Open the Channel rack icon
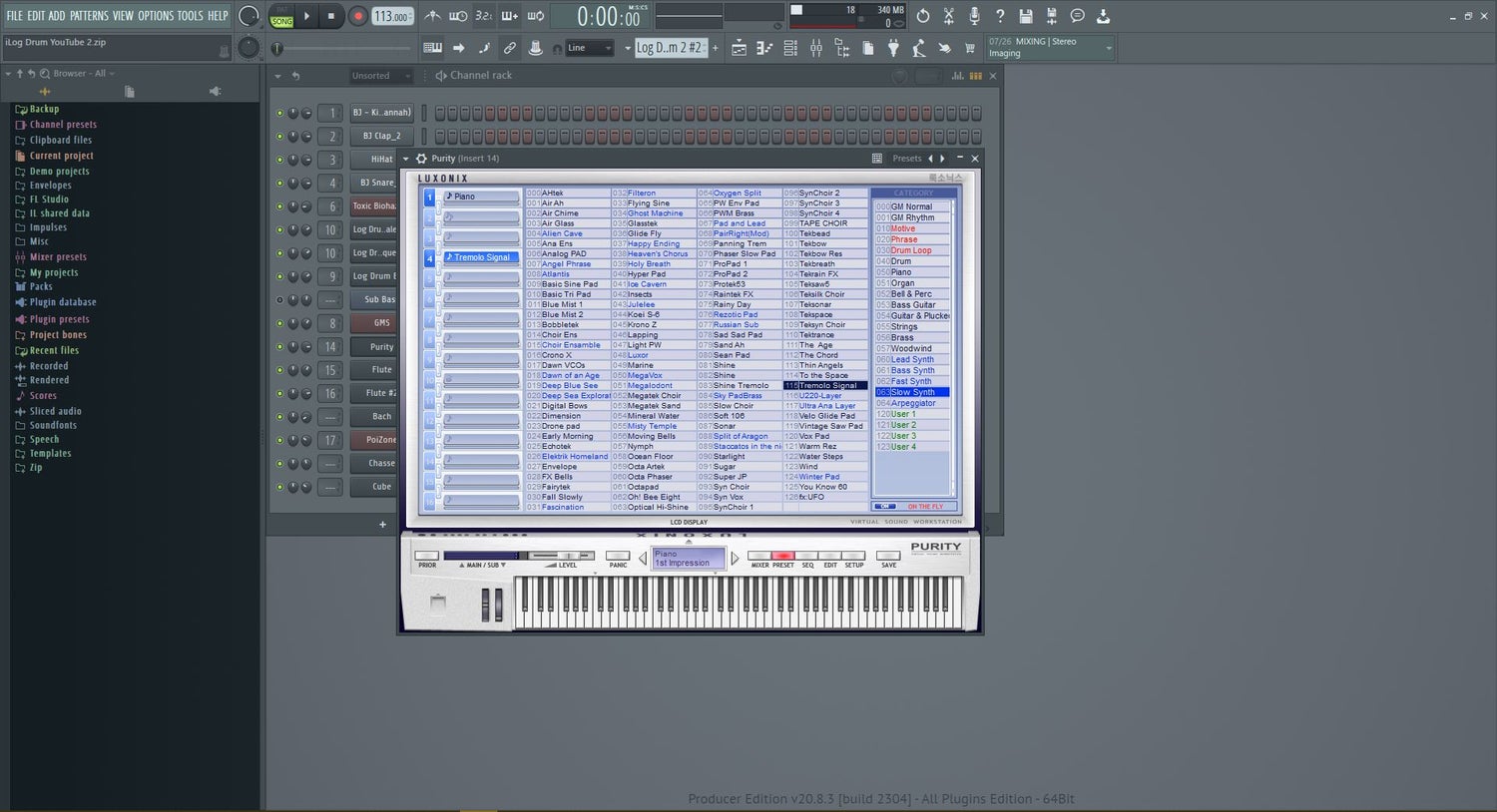This screenshot has width=1497, height=812. click(x=789, y=47)
